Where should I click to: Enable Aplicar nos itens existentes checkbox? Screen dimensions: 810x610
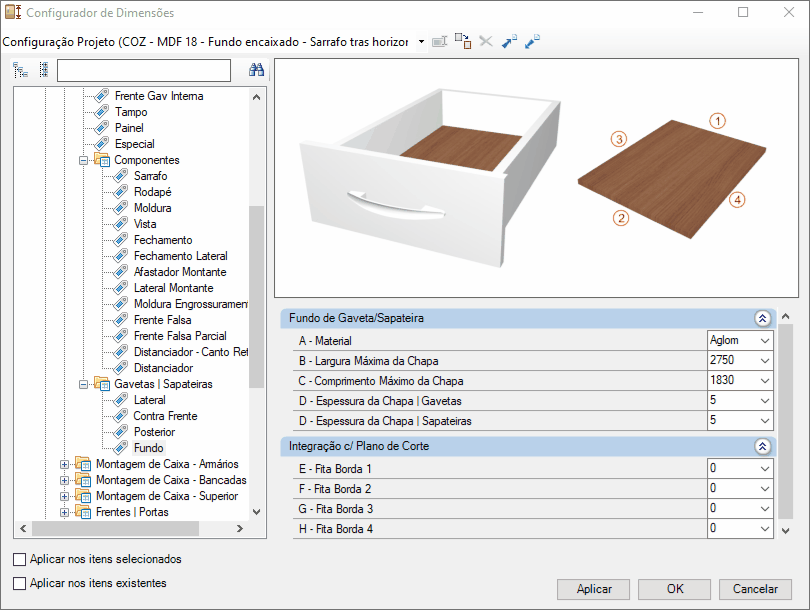pyautogui.click(x=20, y=583)
